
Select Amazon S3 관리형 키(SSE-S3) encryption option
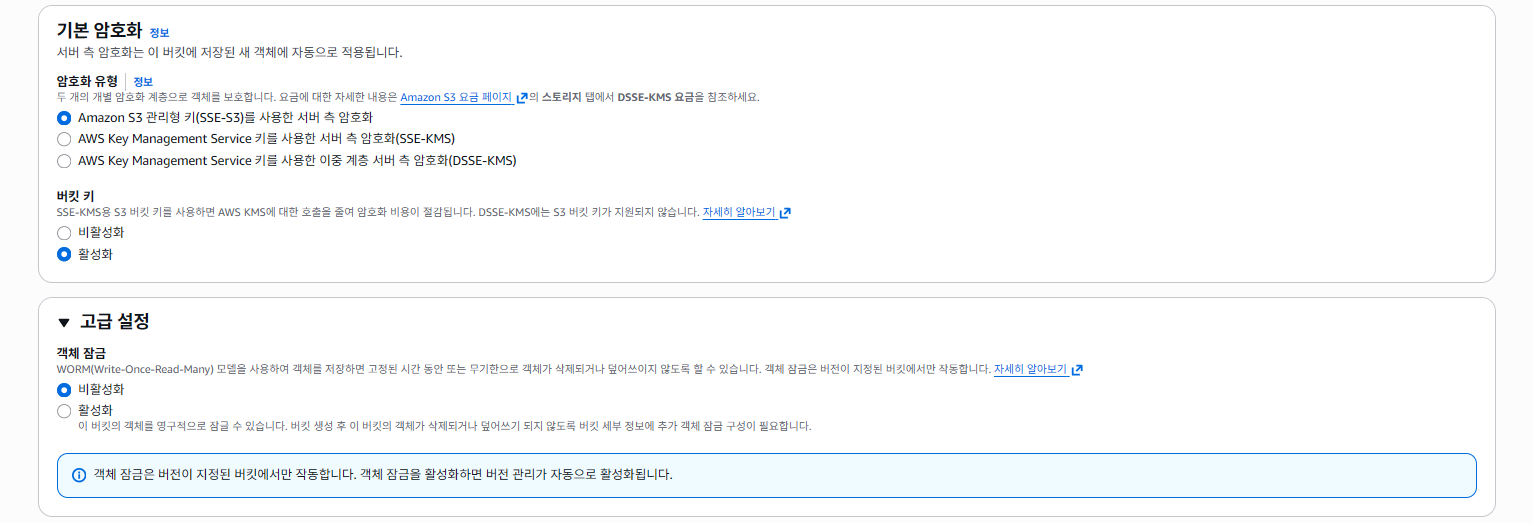coord(64,118)
